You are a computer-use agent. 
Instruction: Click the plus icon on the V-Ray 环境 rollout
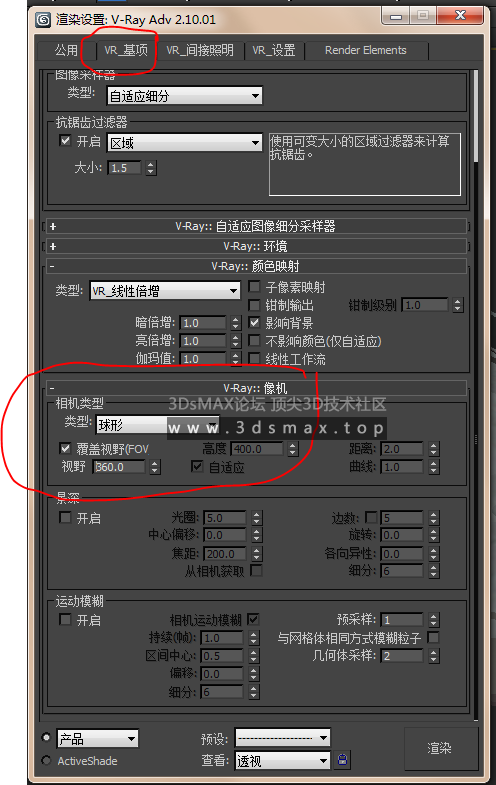coord(53,246)
